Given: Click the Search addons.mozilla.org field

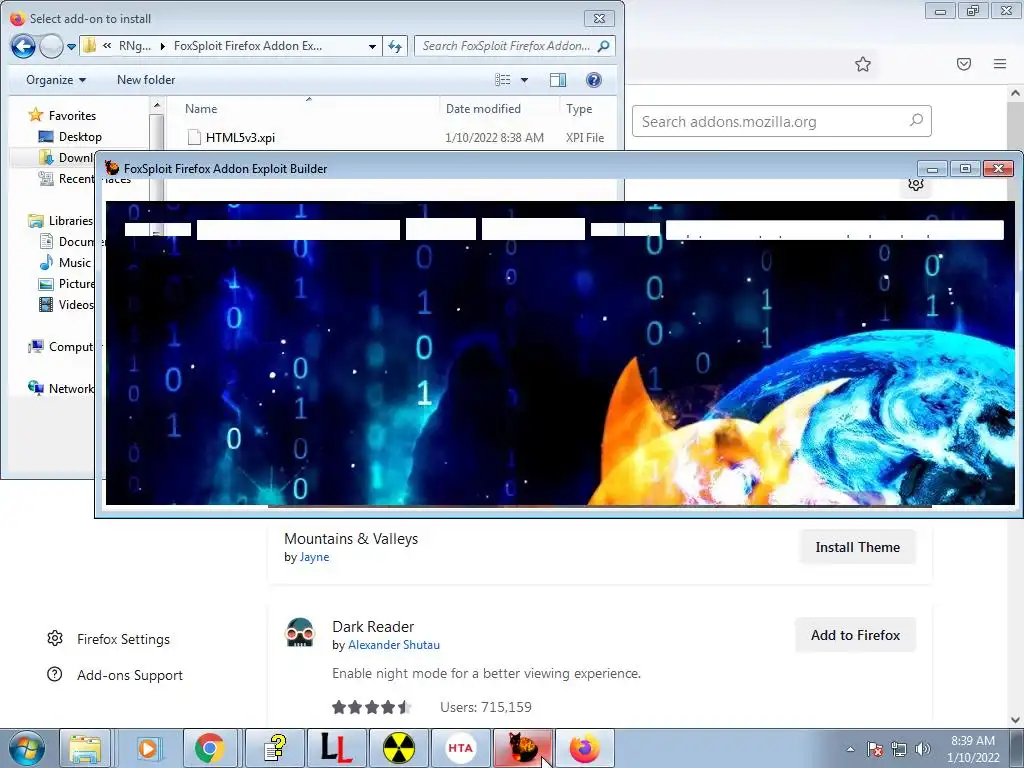Looking at the screenshot, I should point(782,121).
